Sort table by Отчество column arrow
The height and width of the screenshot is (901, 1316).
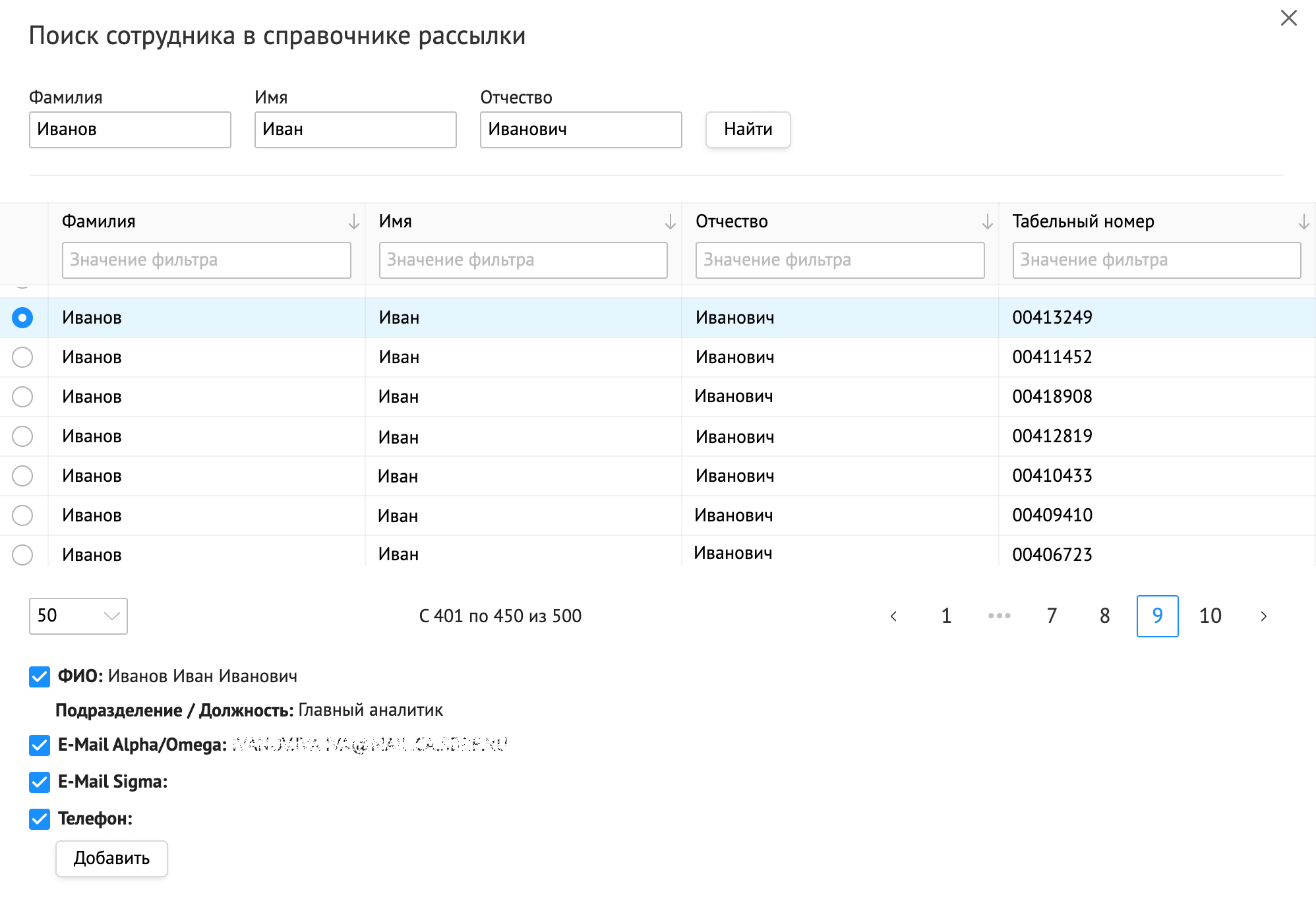click(x=987, y=222)
